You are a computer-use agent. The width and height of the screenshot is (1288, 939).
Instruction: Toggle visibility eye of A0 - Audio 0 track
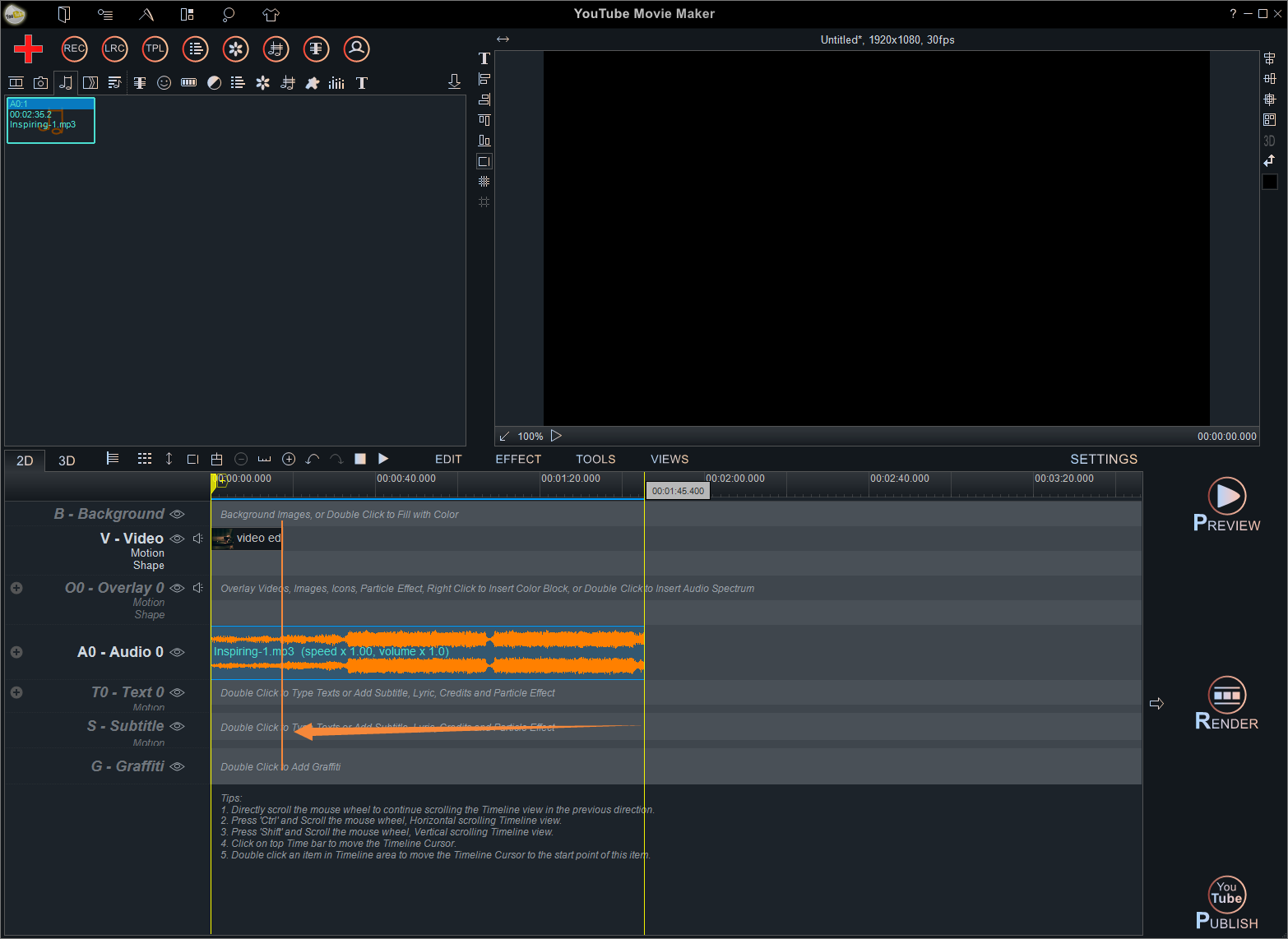click(177, 652)
